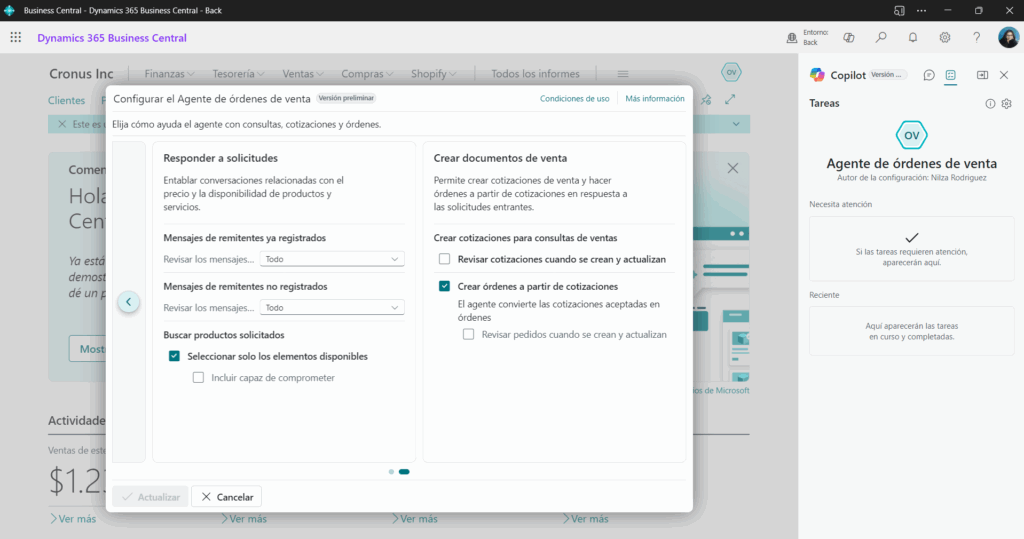Expand the Shopify menu
The image size is (1024, 539).
433,74
